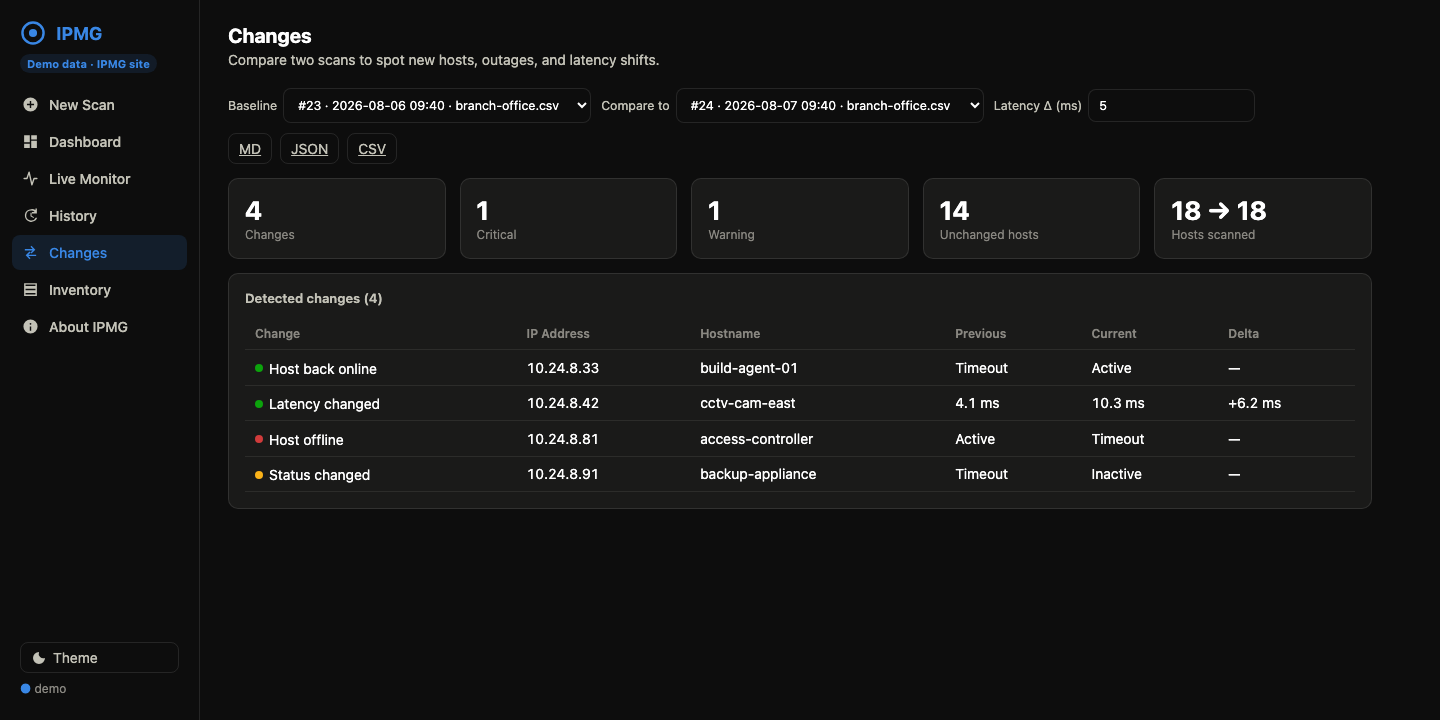Click the blue dot next to demo
Image resolution: width=1440 pixels, height=720 pixels.
tap(25, 688)
